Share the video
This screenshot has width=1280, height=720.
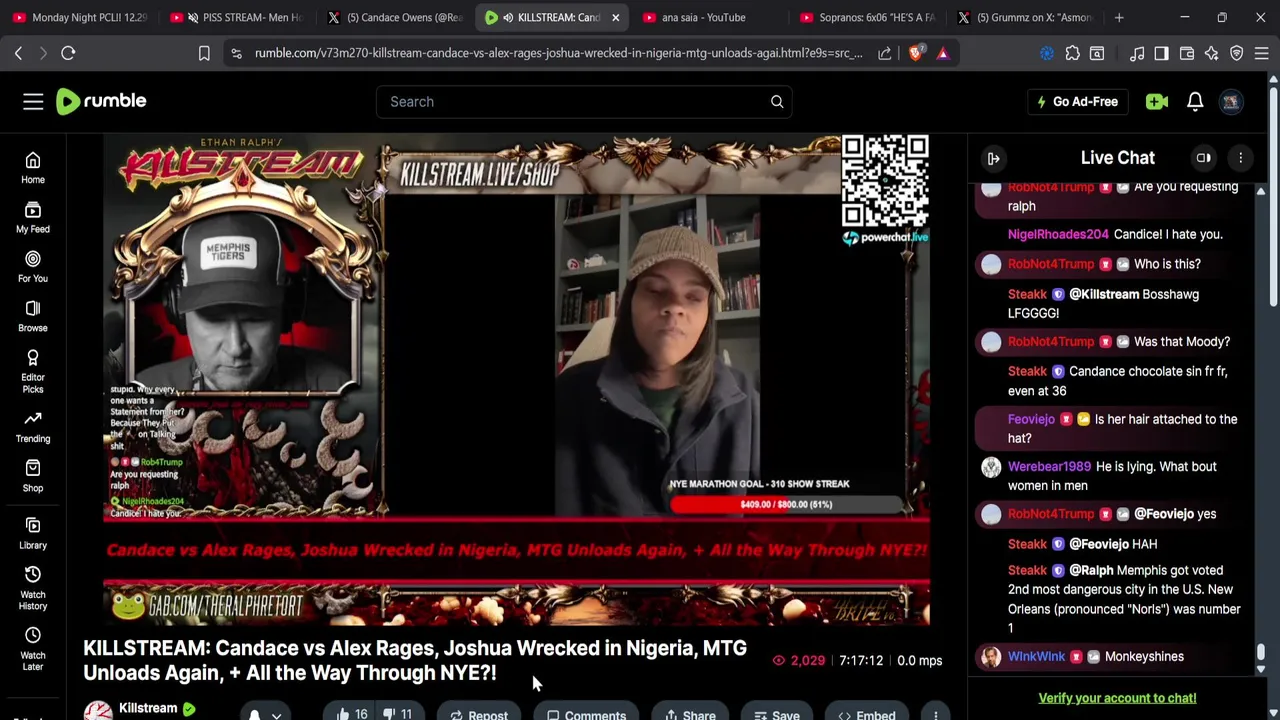690,714
